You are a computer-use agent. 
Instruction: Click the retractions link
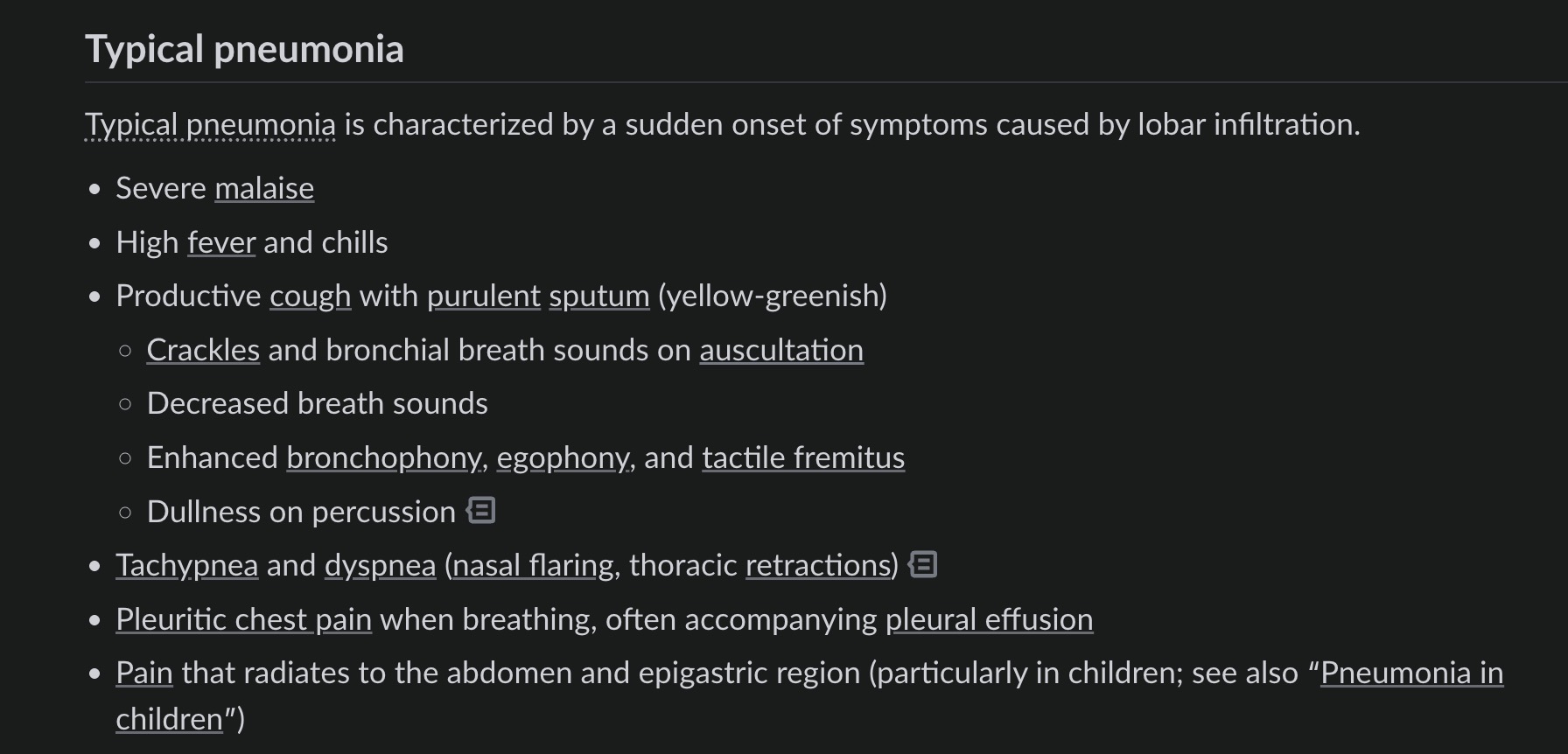[x=817, y=566]
